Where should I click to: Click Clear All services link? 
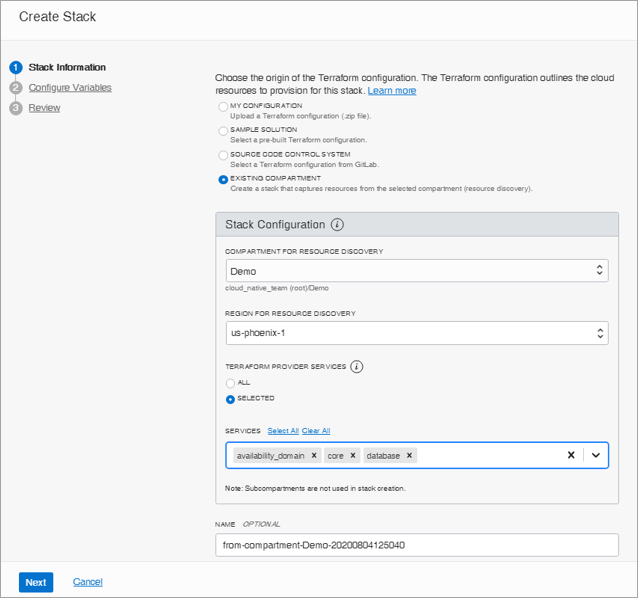click(316, 431)
